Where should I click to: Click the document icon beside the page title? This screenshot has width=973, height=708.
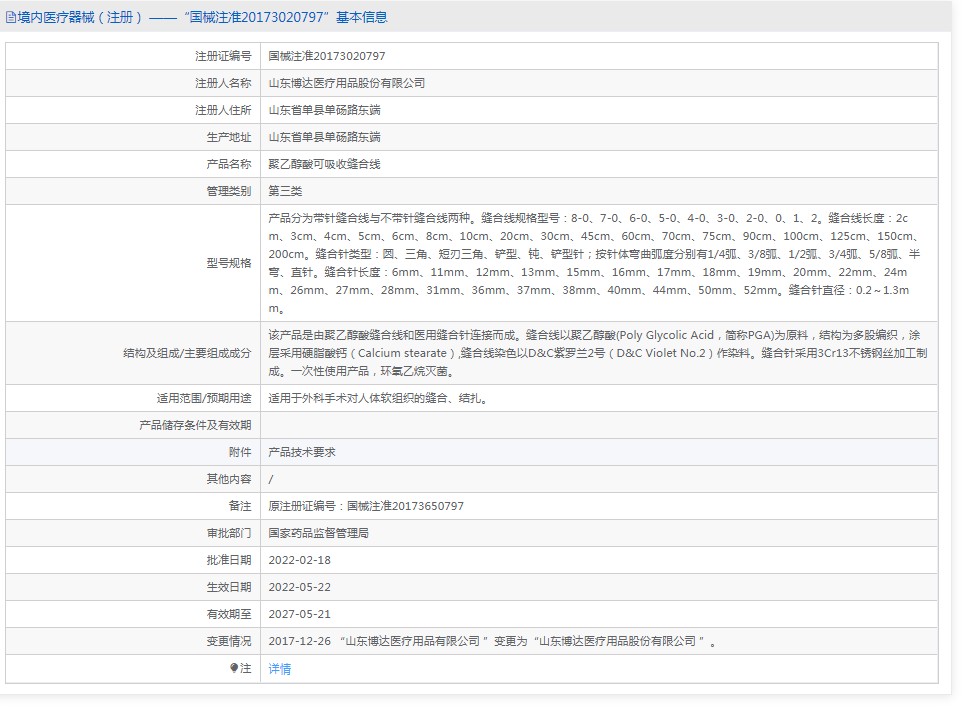coord(11,17)
